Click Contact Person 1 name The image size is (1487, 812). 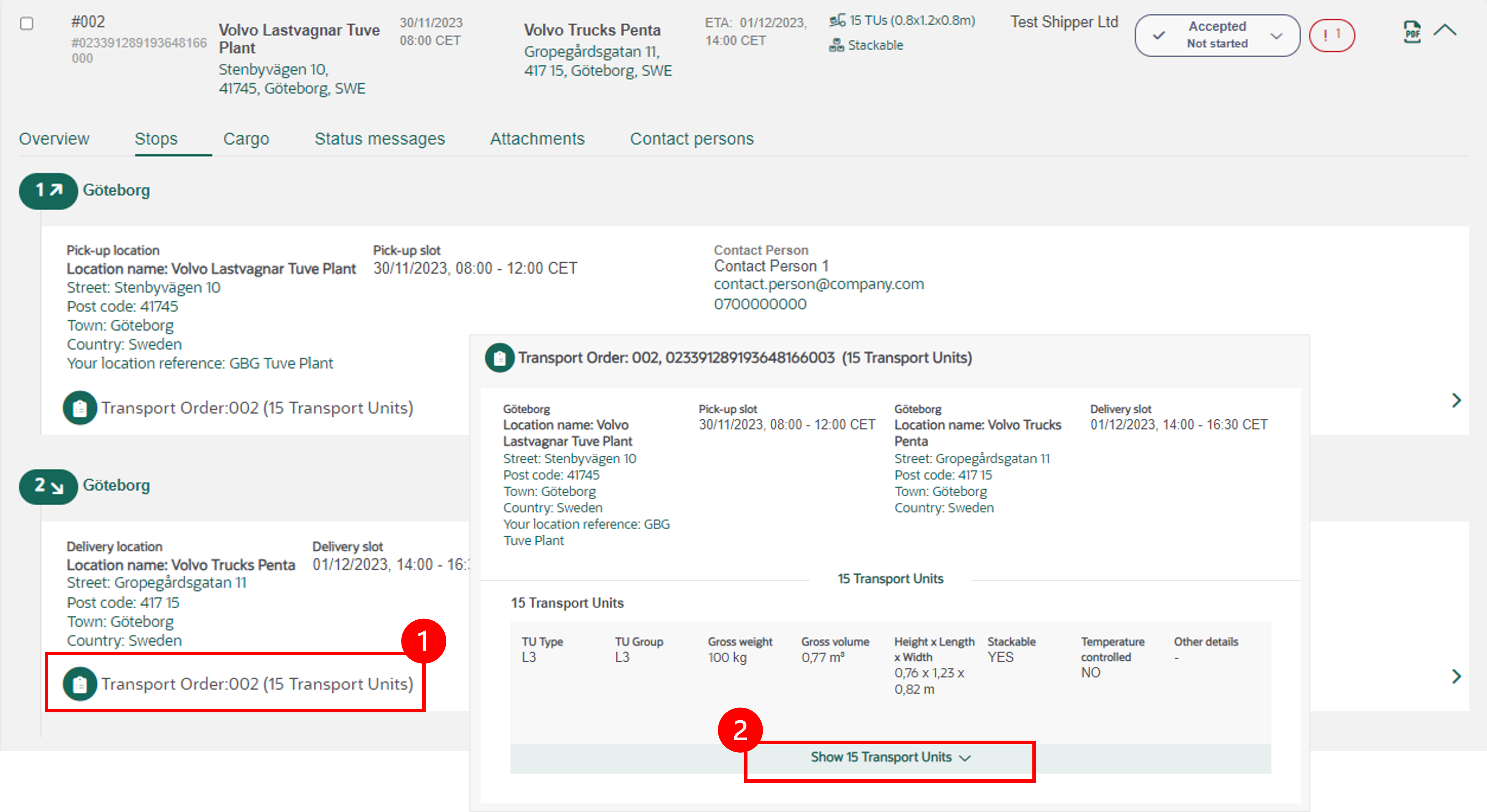coord(771,266)
